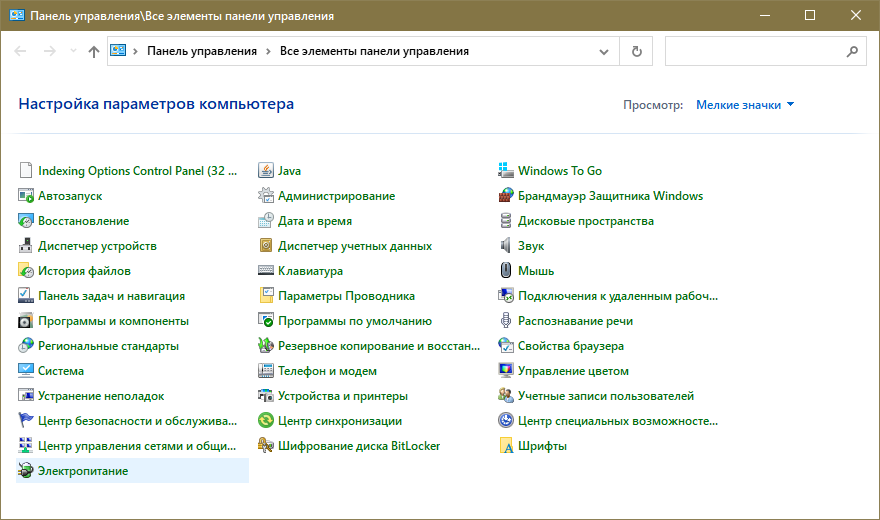Open the Программы и компоненты link
The image size is (880, 520).
(x=113, y=321)
